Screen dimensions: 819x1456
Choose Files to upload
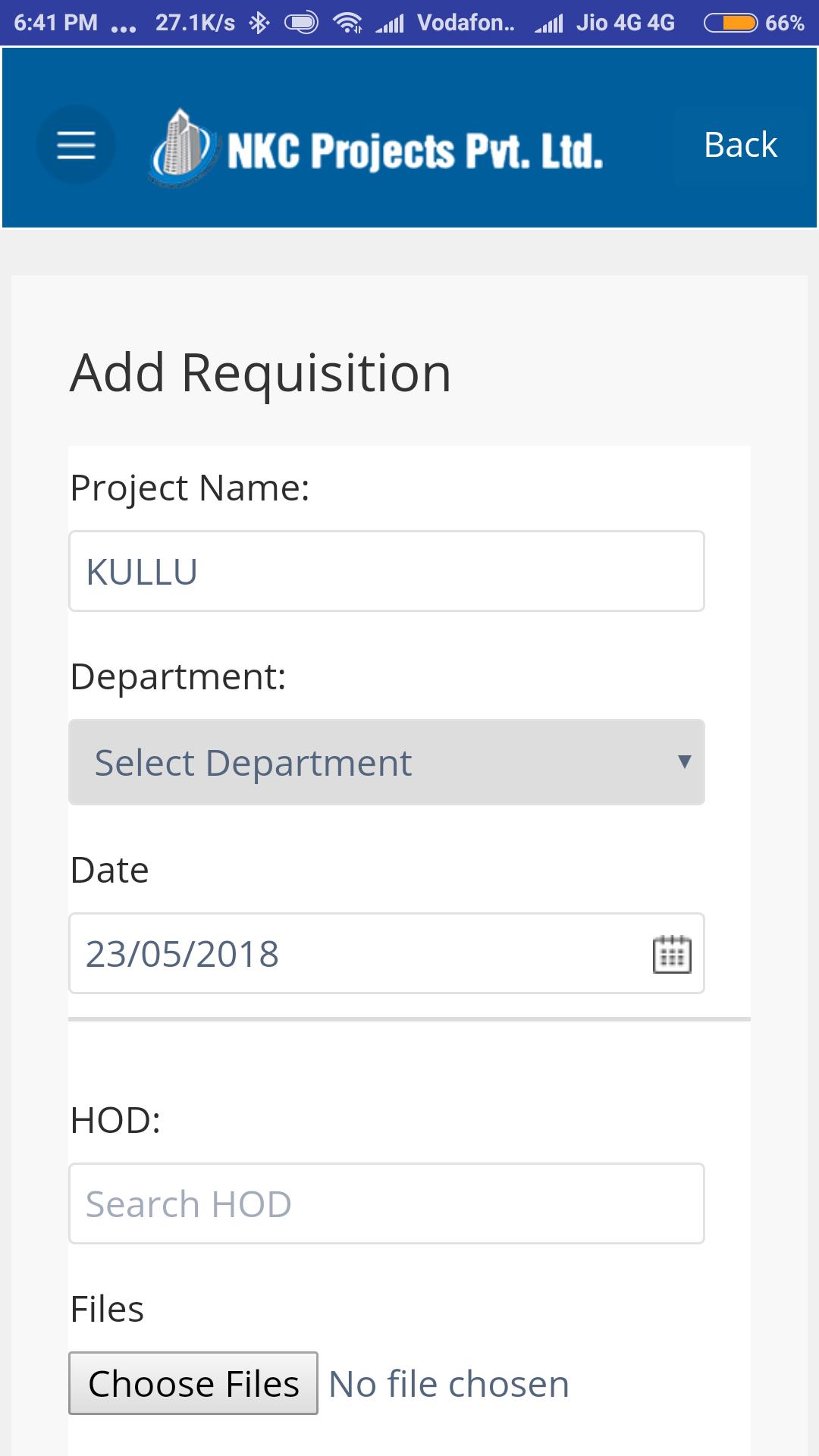coord(193,1383)
